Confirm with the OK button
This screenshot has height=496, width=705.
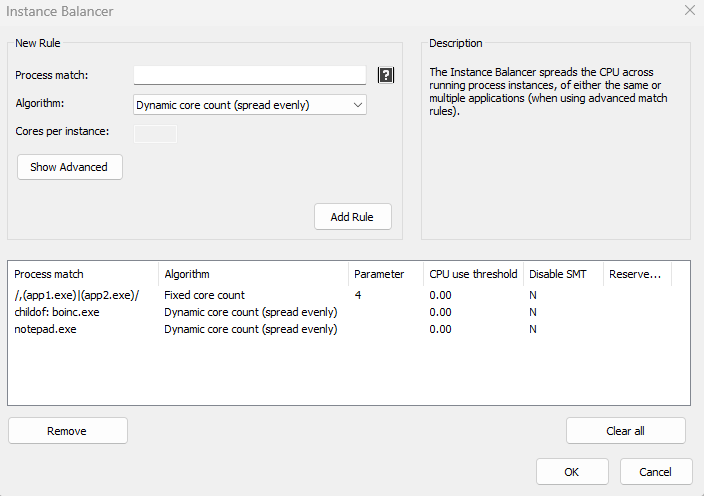click(x=572, y=472)
